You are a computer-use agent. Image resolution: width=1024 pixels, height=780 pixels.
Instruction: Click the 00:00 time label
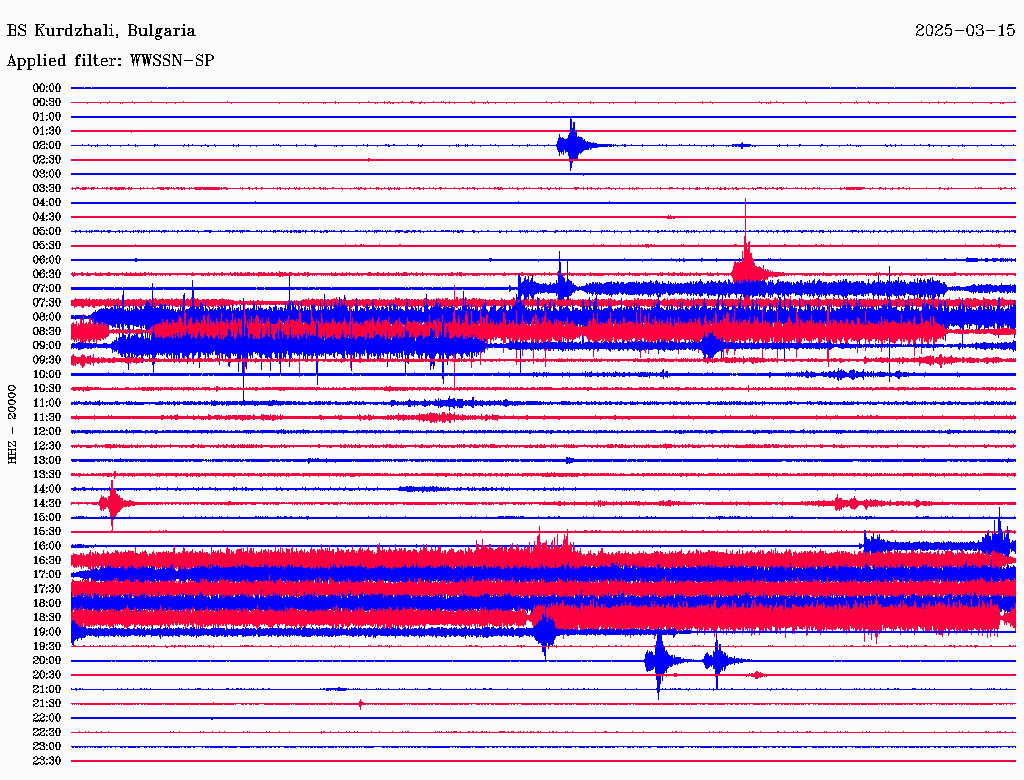47,88
